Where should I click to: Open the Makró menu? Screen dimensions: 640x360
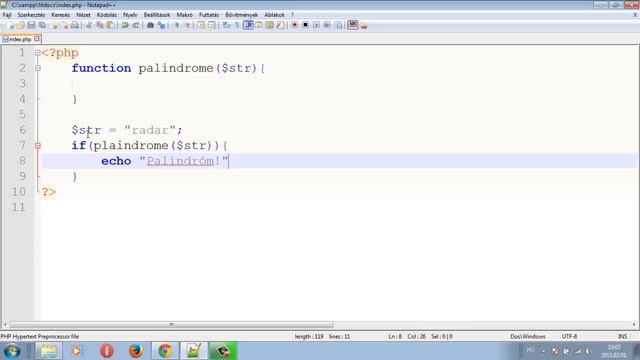click(x=184, y=15)
